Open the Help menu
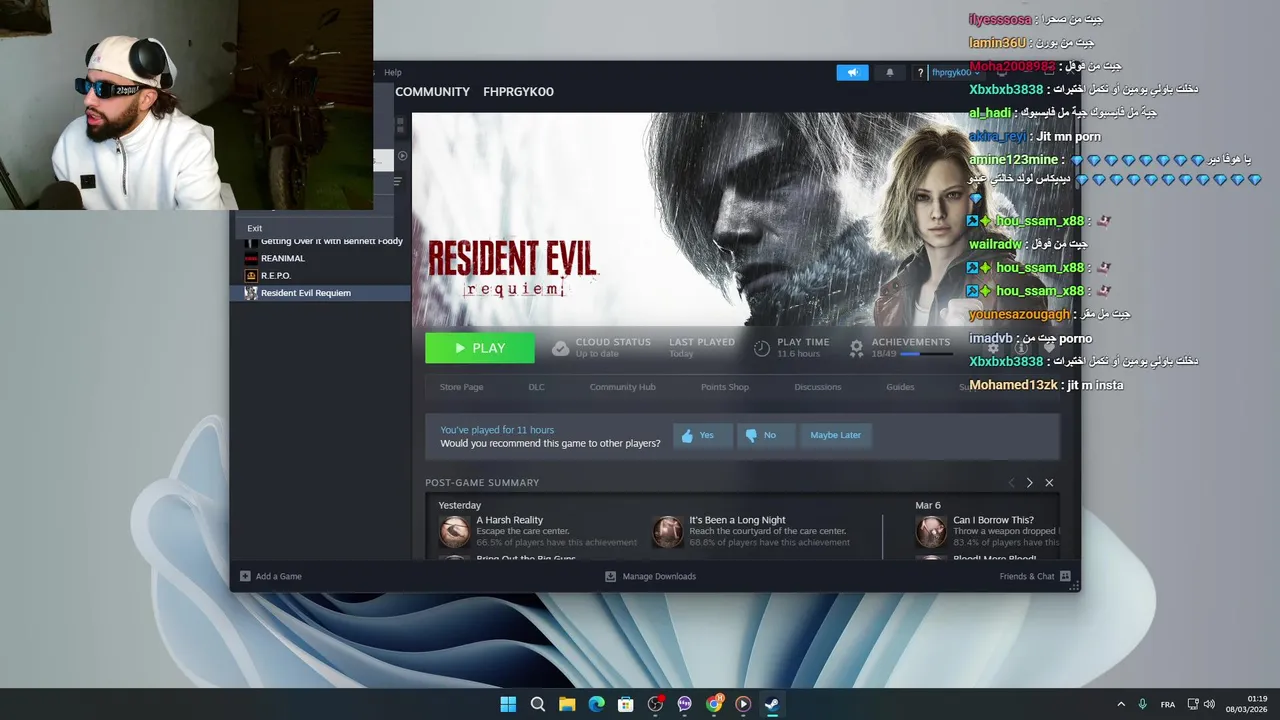The width and height of the screenshot is (1280, 720). pyautogui.click(x=393, y=72)
